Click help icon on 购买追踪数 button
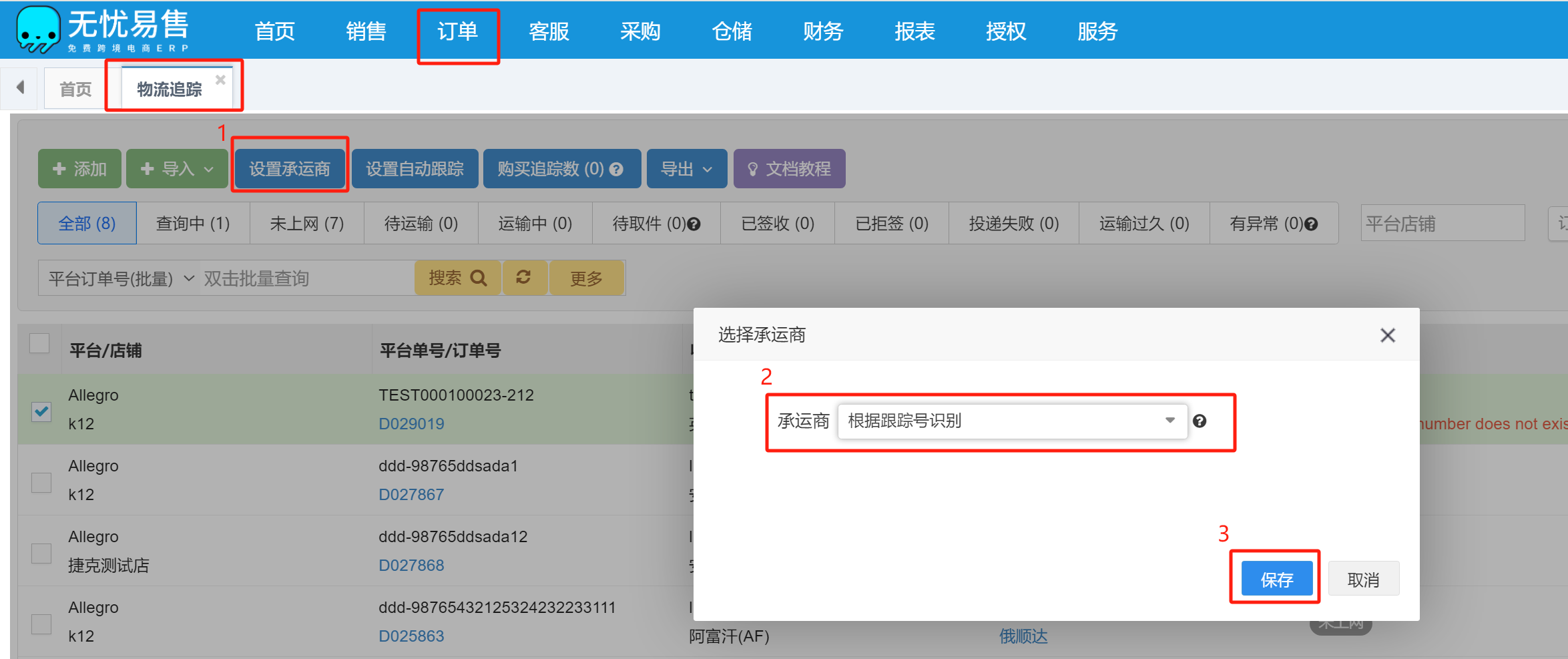The width and height of the screenshot is (1568, 659). [617, 170]
